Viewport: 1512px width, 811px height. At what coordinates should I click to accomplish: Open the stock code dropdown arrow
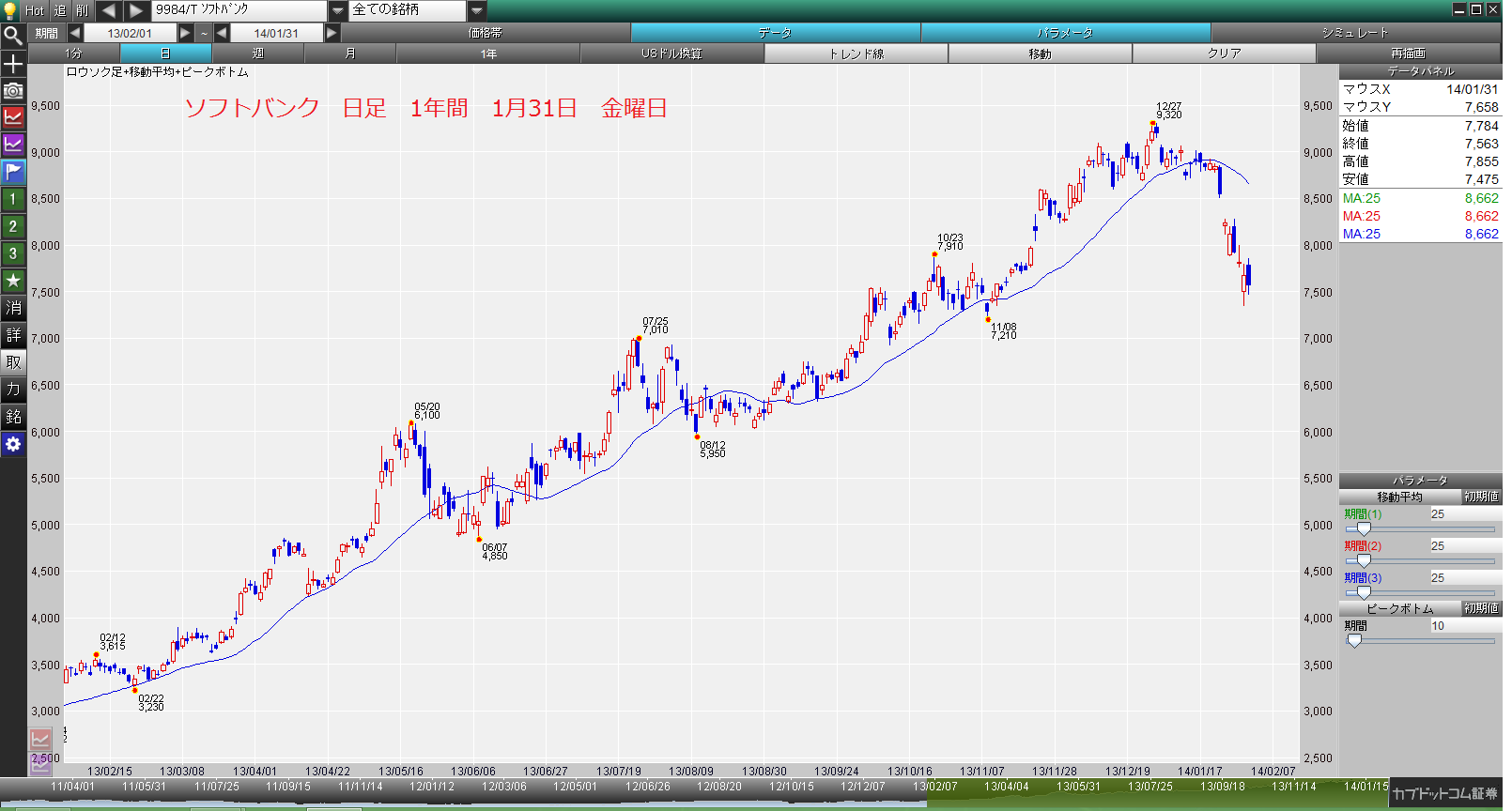pos(338,10)
